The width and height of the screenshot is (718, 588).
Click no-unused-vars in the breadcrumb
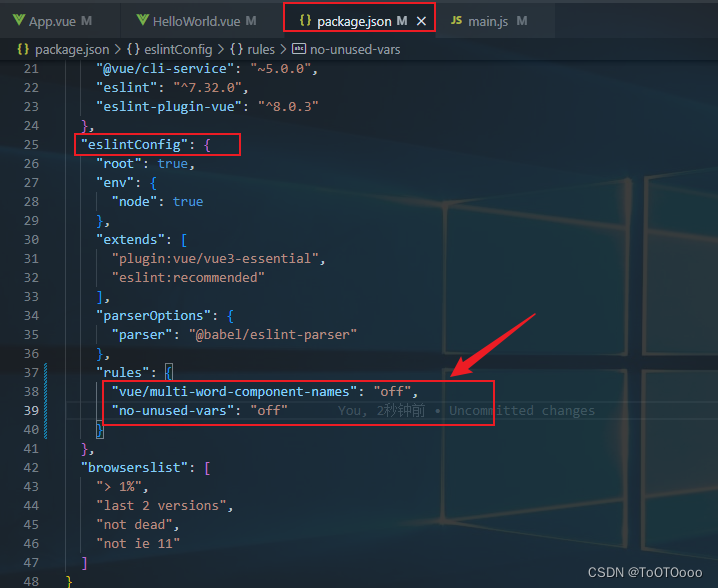point(355,49)
